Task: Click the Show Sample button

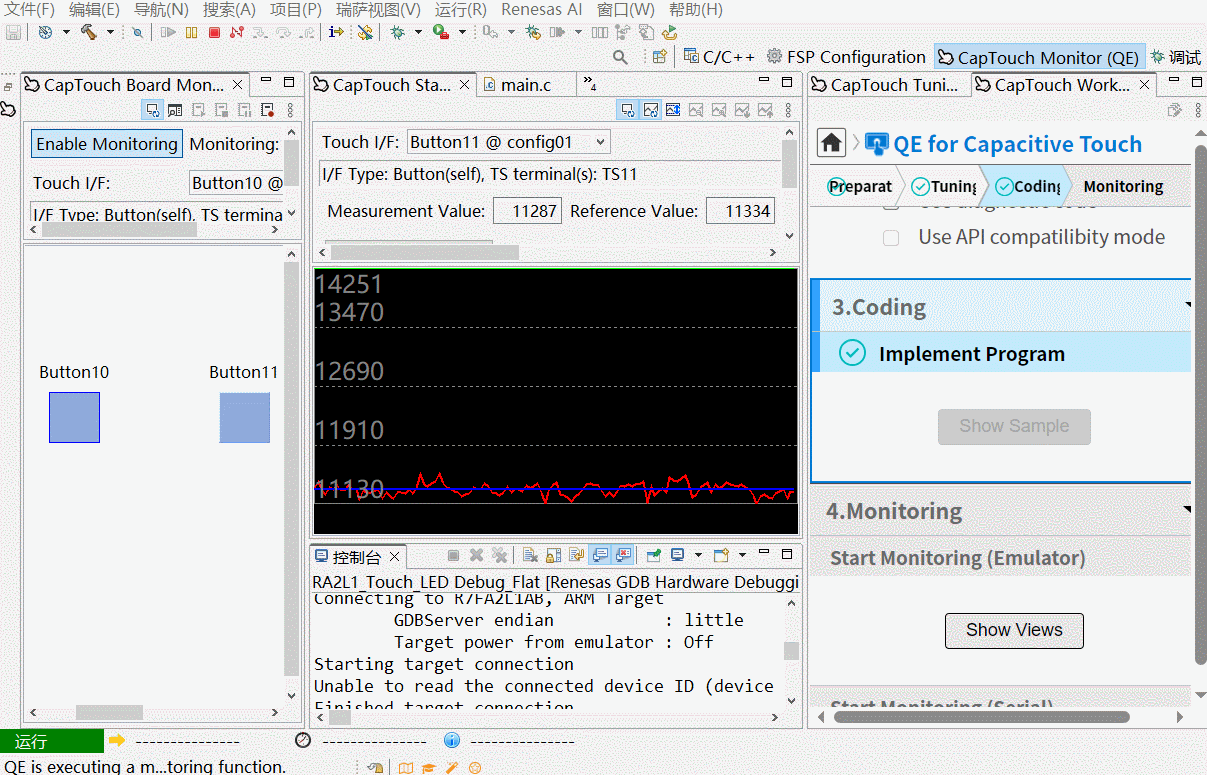Action: tap(1014, 427)
